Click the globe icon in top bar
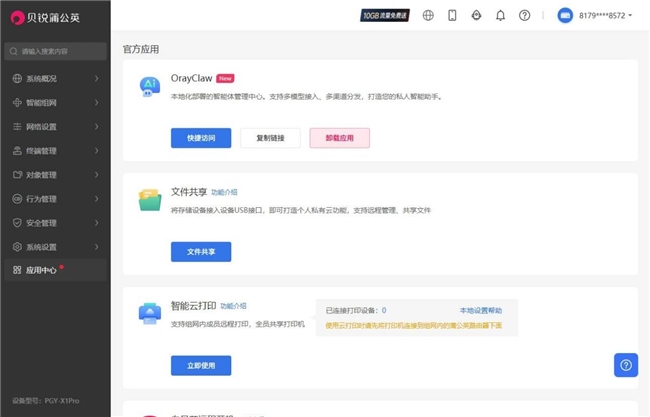 (x=428, y=15)
